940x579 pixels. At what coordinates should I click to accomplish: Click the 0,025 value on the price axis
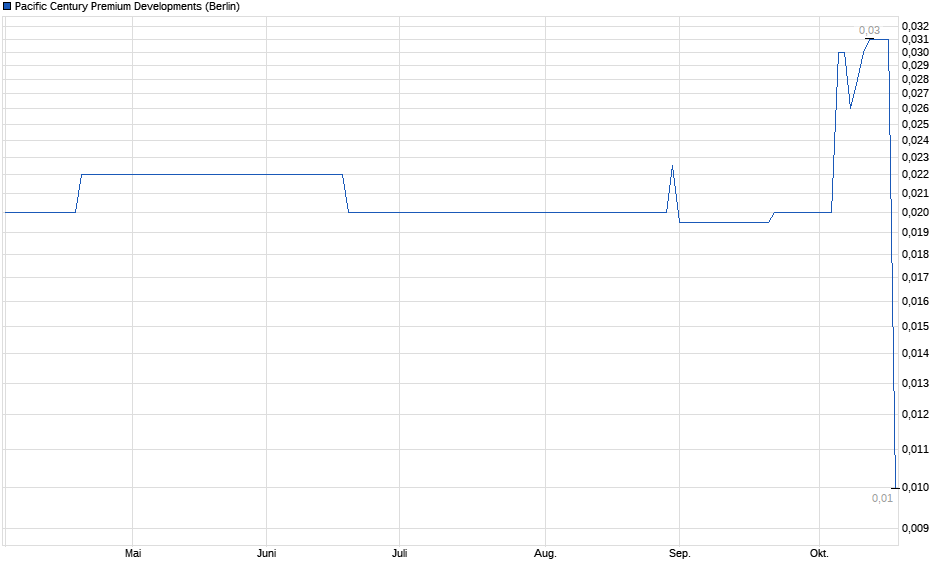click(x=915, y=124)
